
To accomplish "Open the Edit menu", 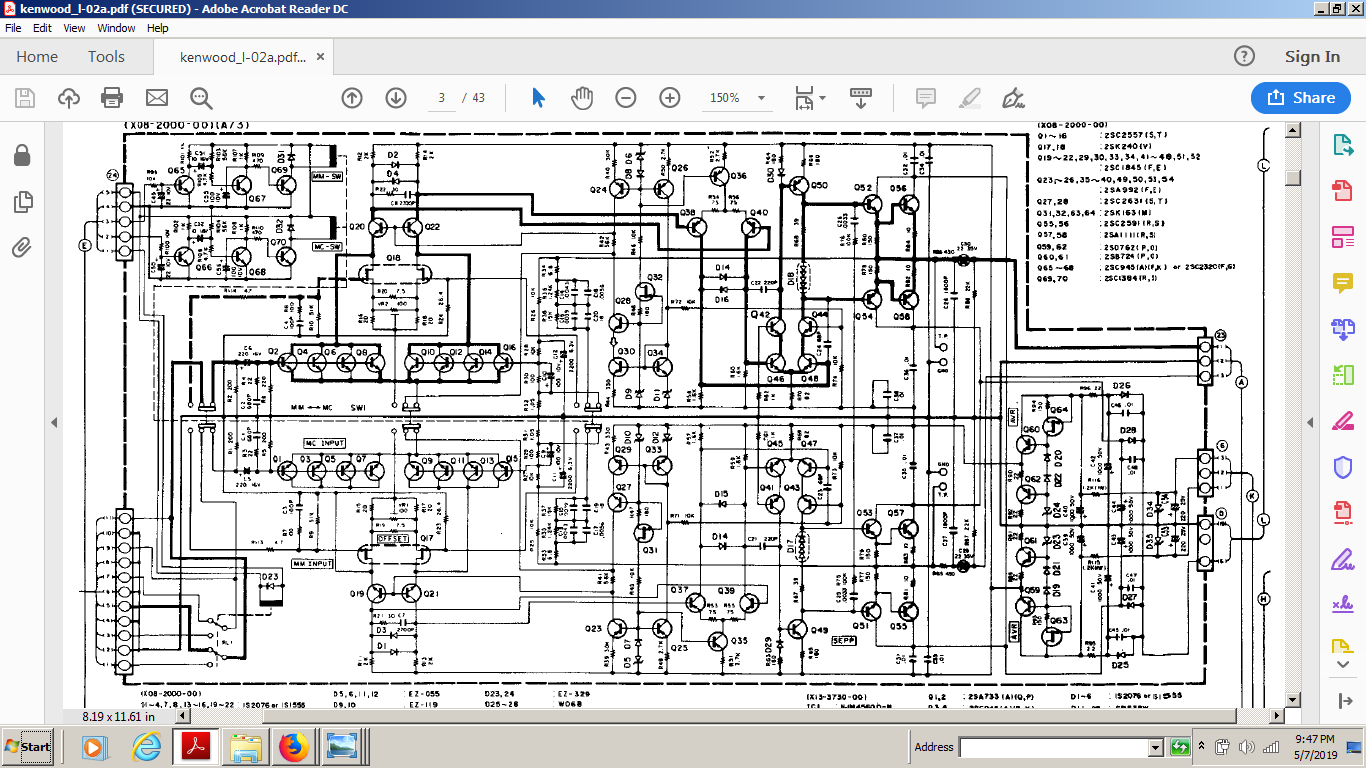I will pos(42,28).
